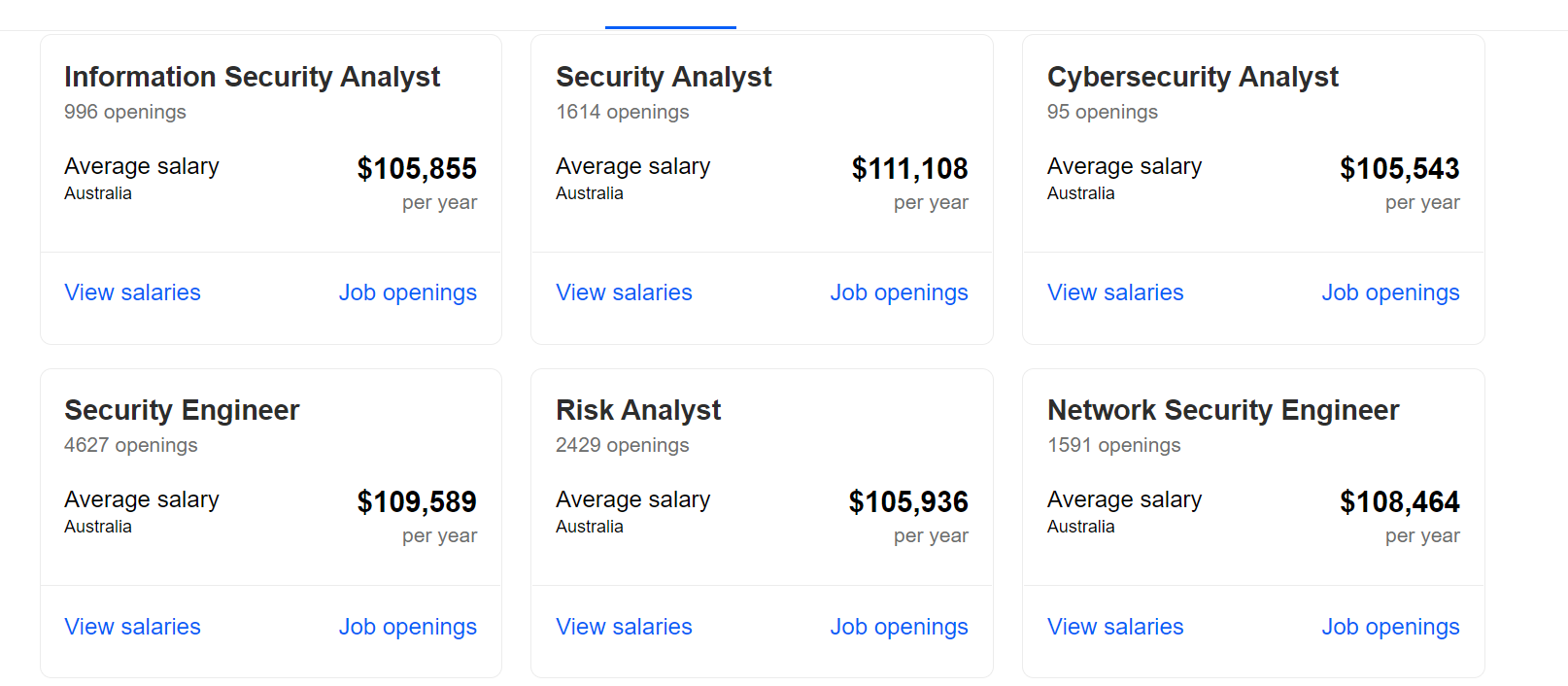View salaries for Security Engineer
The width and height of the screenshot is (1568, 686).
[132, 627]
